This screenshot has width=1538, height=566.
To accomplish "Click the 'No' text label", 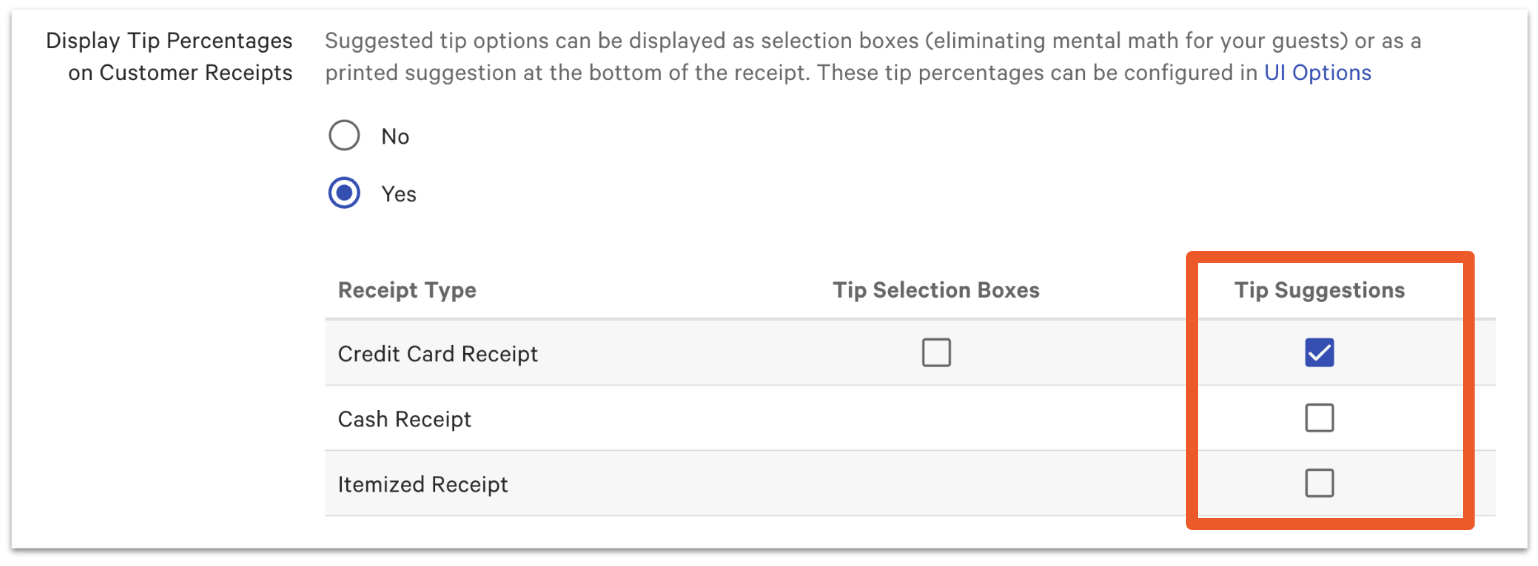I will point(395,137).
